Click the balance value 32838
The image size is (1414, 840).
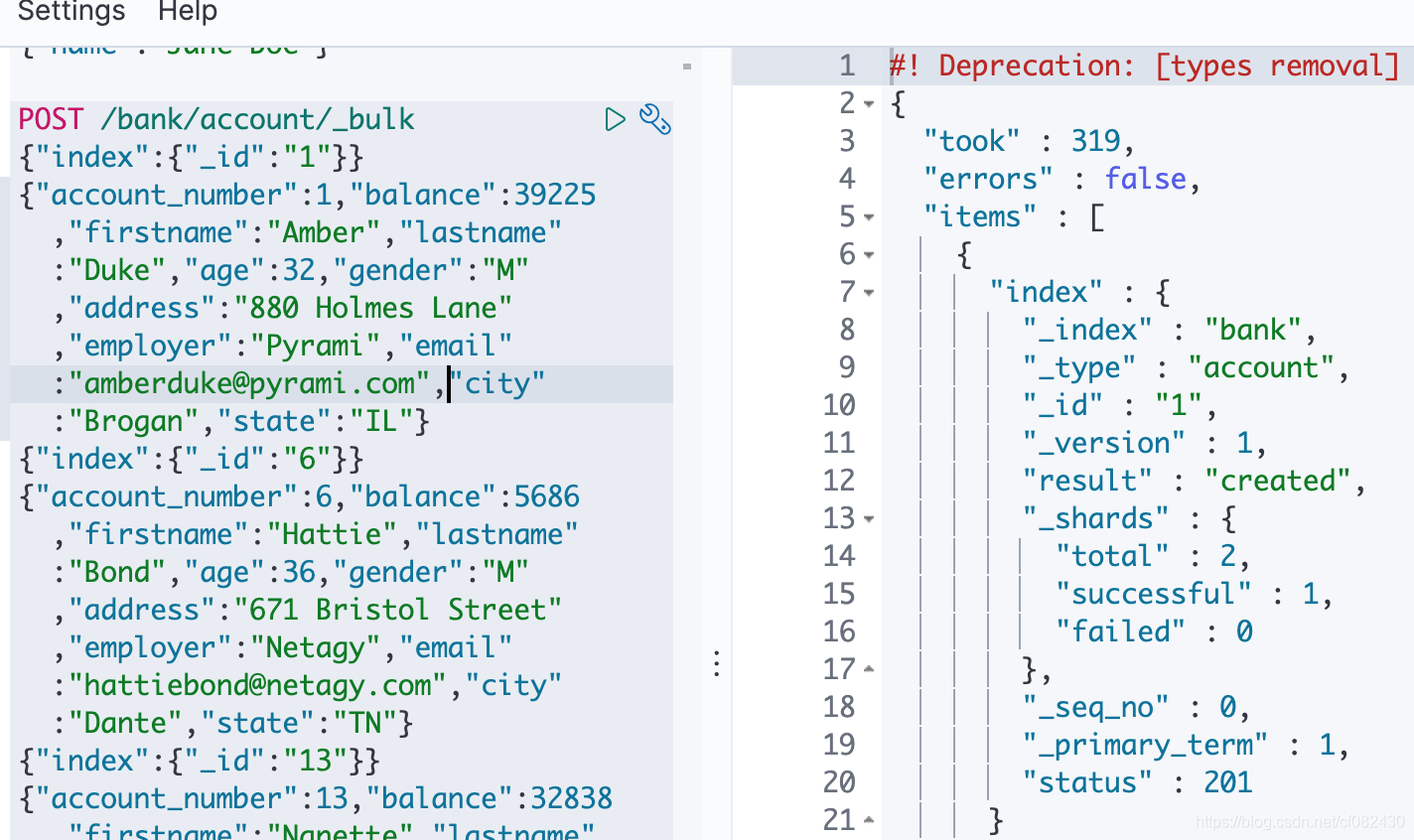coord(572,798)
